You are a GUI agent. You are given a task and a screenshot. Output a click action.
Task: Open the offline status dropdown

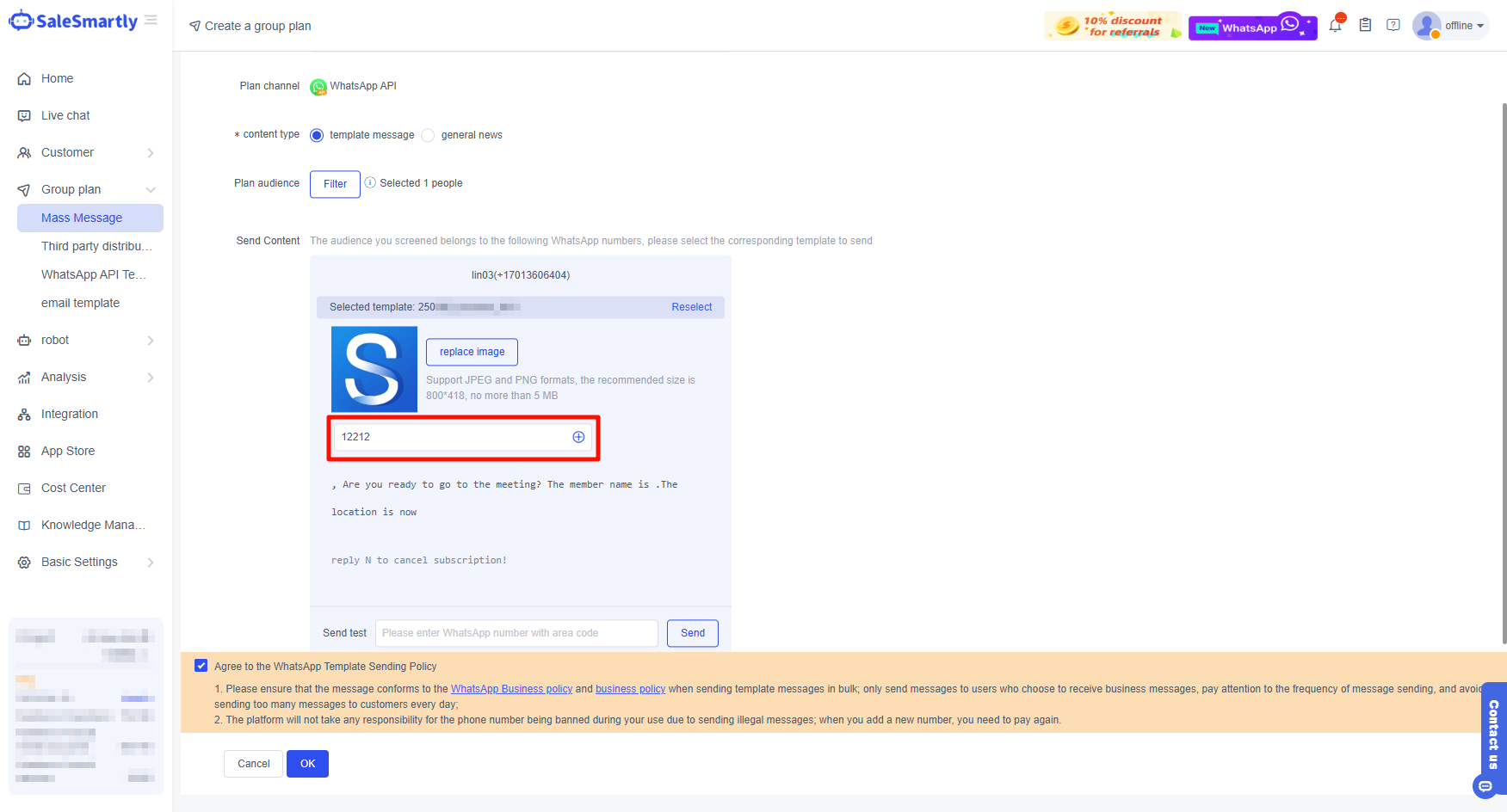(1465, 26)
